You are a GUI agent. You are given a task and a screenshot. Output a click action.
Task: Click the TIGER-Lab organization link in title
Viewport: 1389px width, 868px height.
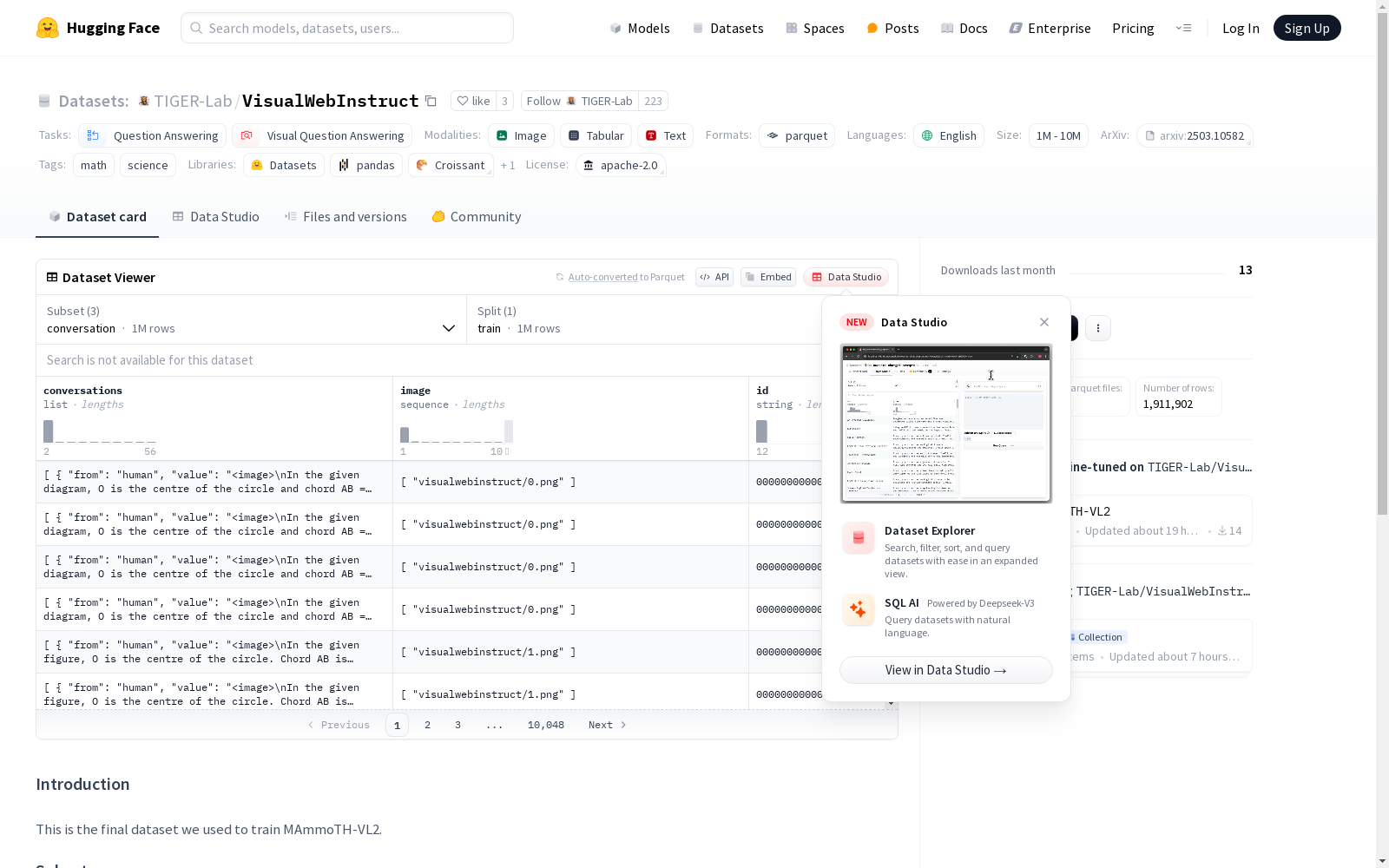[x=193, y=101]
